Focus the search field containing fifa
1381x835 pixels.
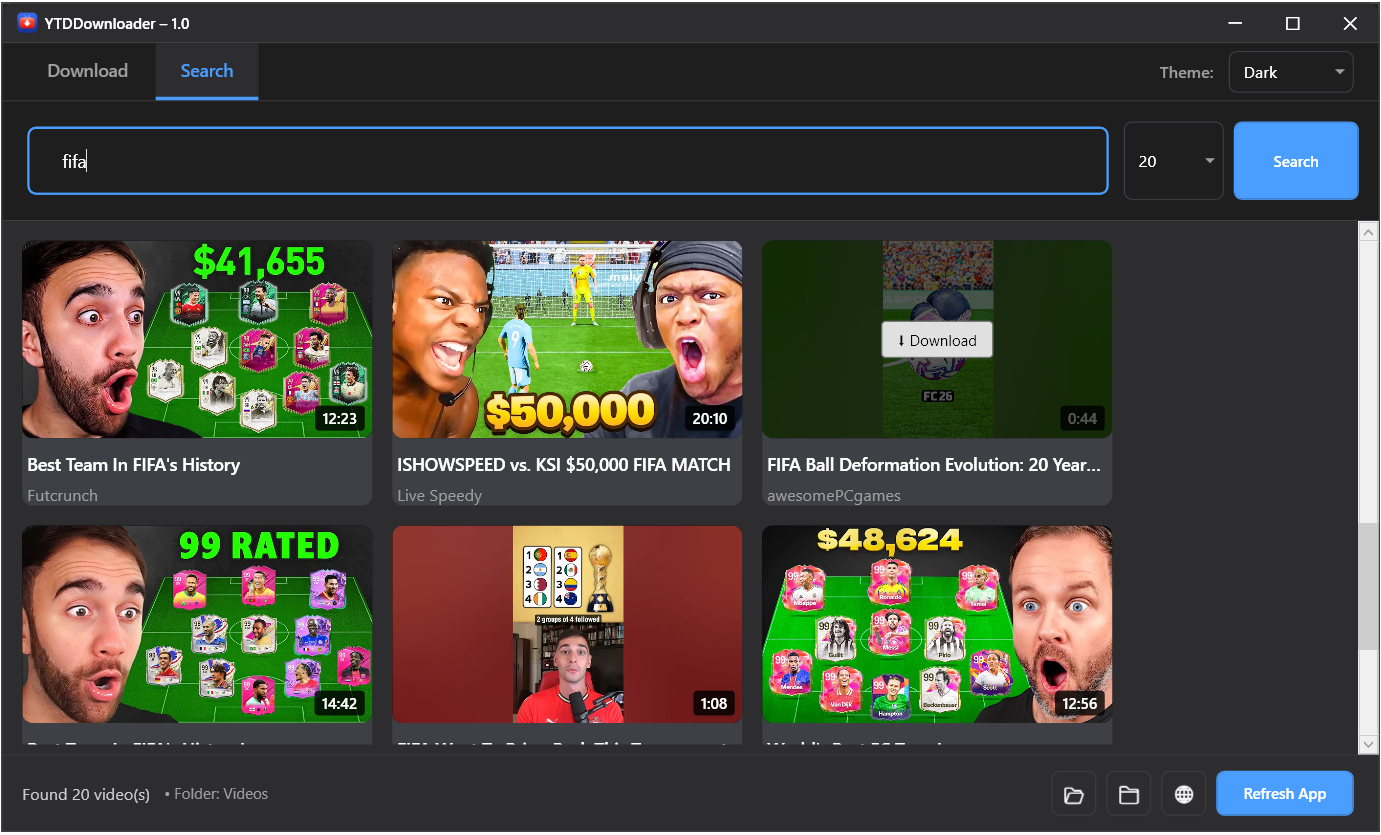[568, 161]
